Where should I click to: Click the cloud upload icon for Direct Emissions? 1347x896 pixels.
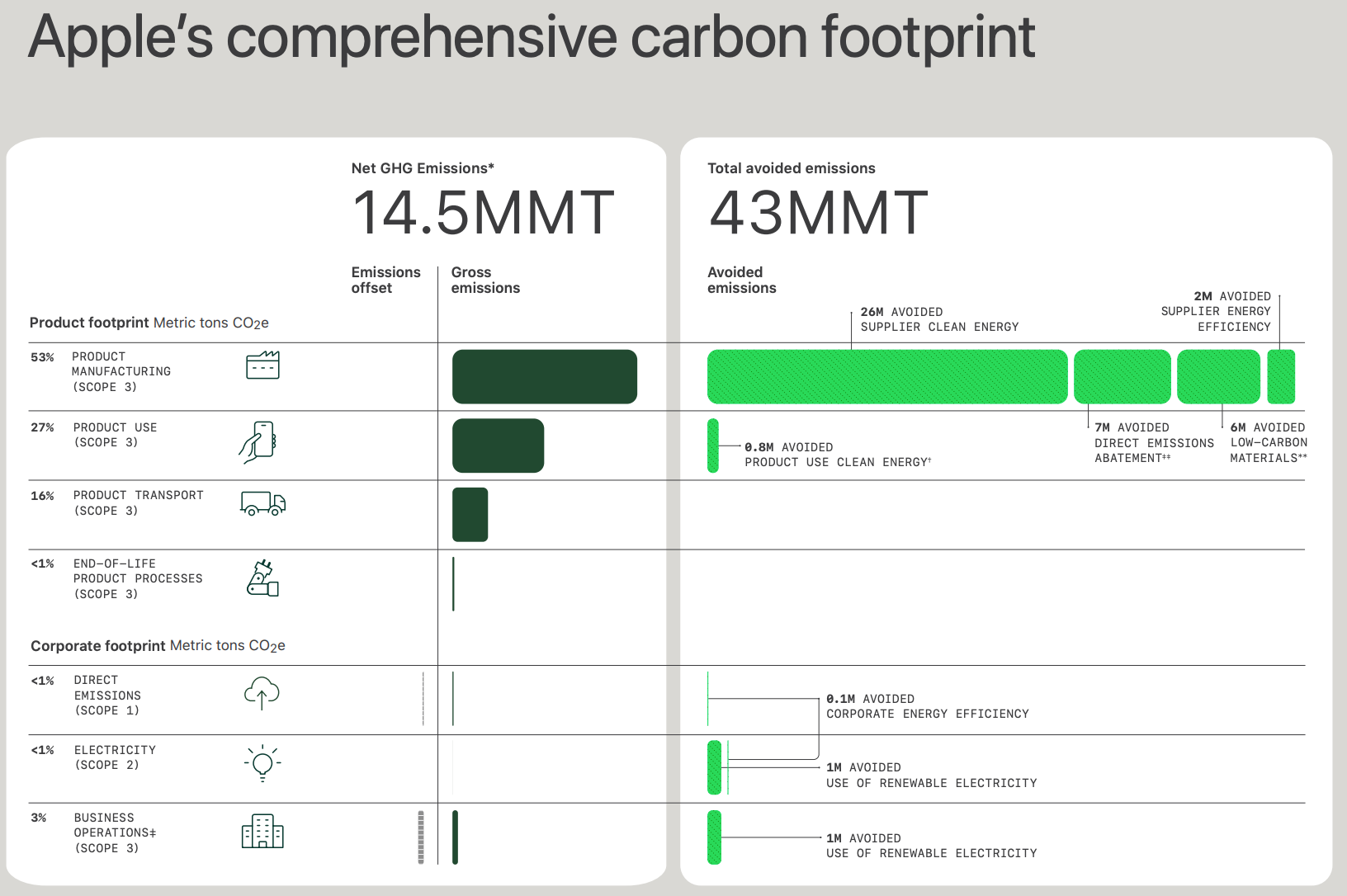[262, 693]
